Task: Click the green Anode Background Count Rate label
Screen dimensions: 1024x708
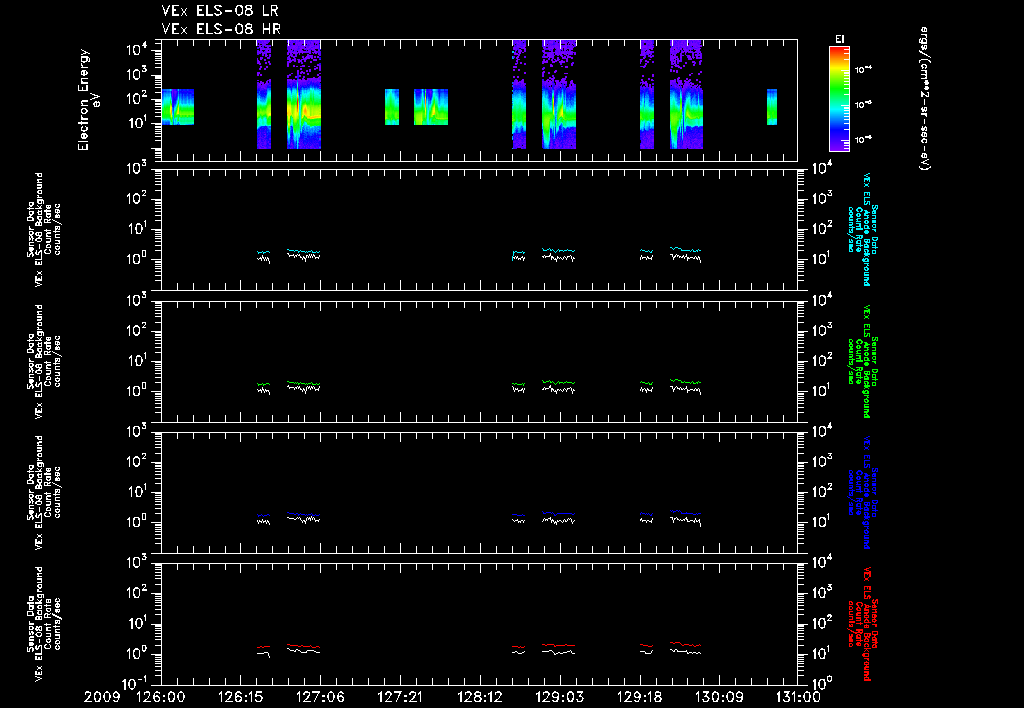Action: tap(863, 361)
